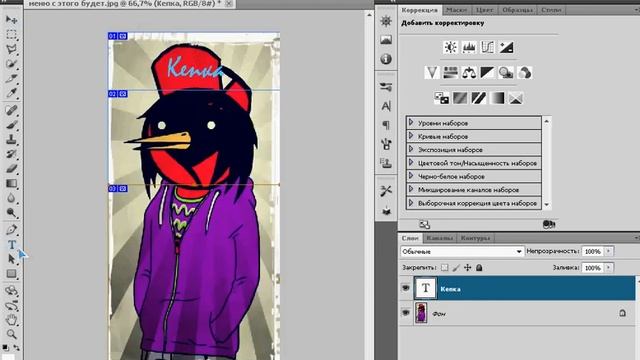Toggle lock image pixels brush icon
This screenshot has width=640, height=360.
[456, 268]
